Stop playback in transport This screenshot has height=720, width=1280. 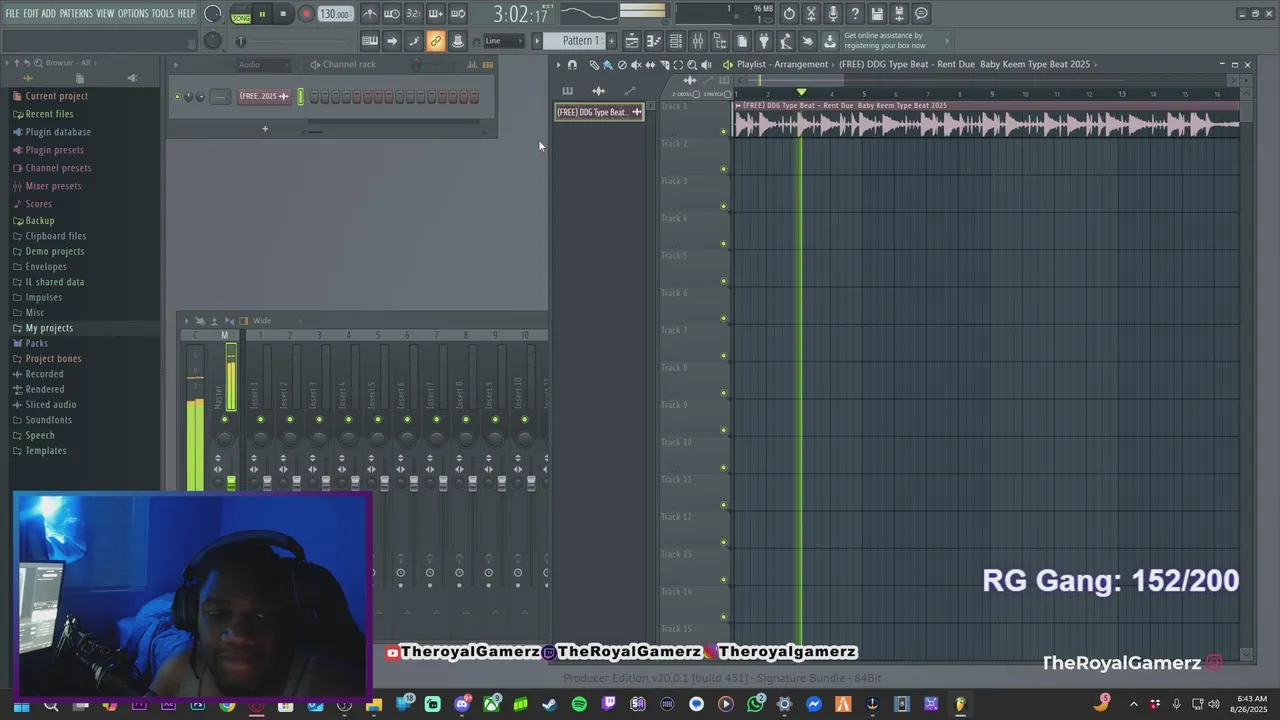click(283, 14)
